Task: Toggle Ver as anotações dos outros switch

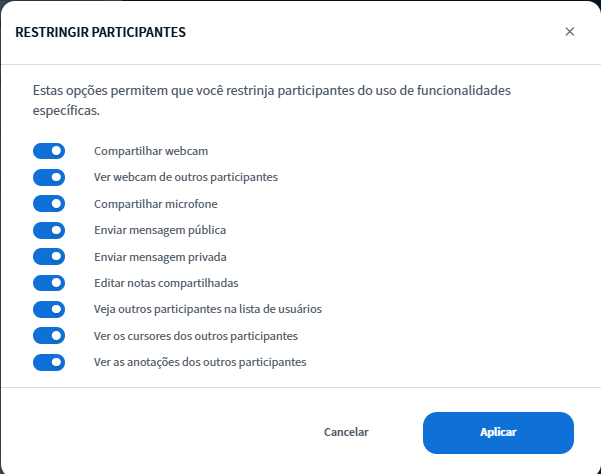Action: pyautogui.click(x=49, y=362)
